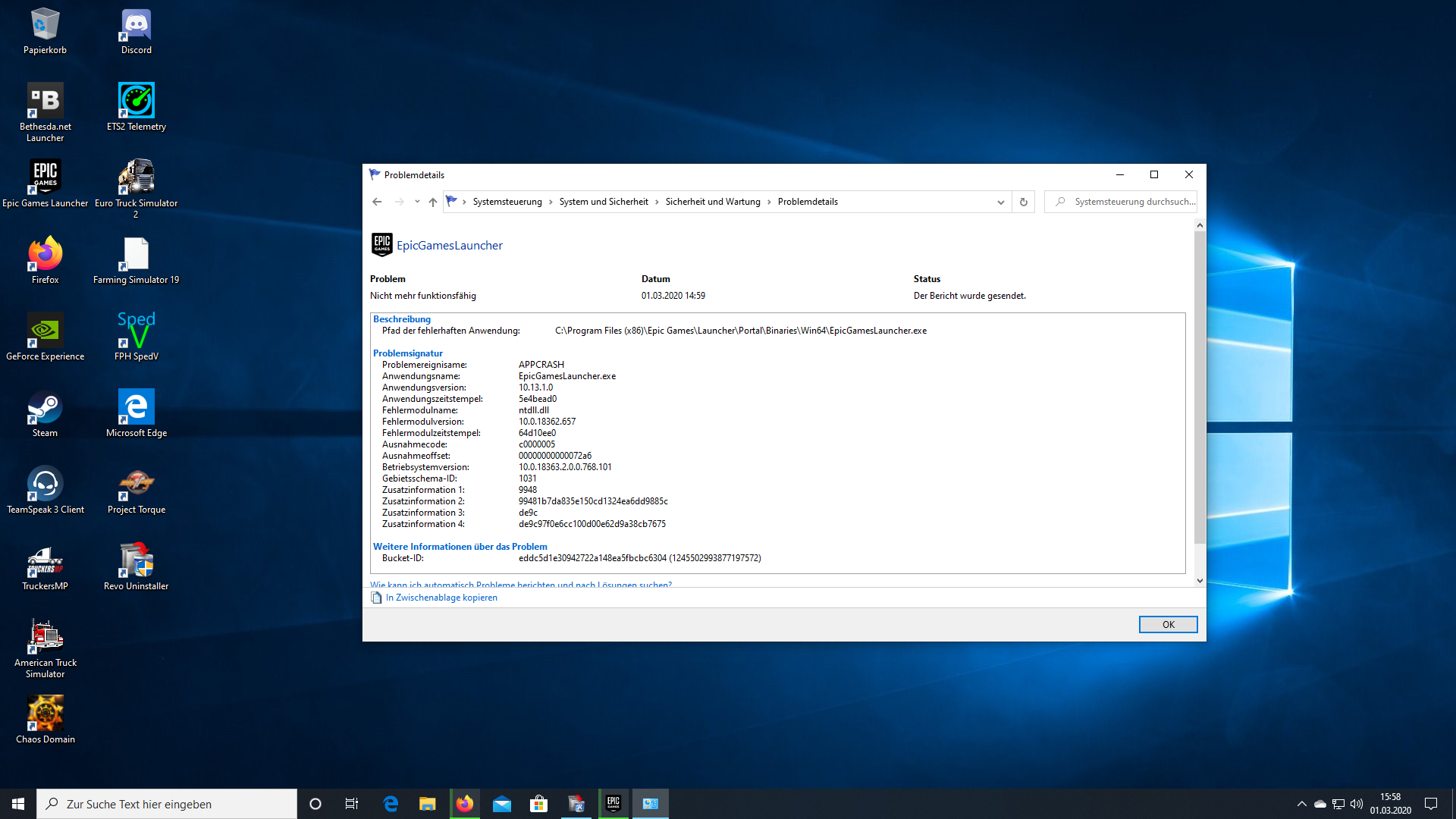Image resolution: width=1456 pixels, height=819 pixels.
Task: Expand the chevron after System und Sicherheit
Action: coord(657,202)
